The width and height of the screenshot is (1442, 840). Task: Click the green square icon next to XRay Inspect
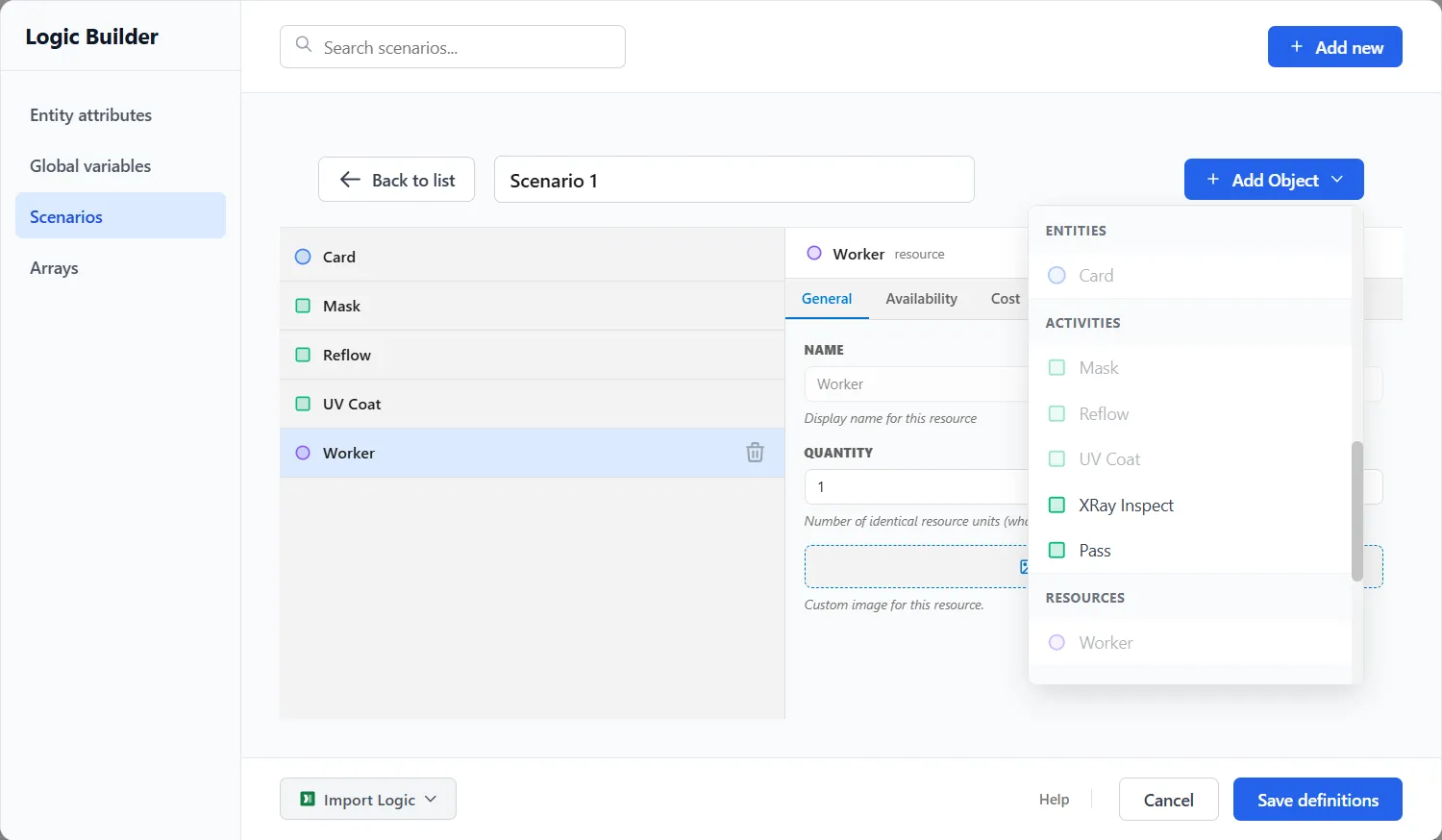(x=1057, y=505)
